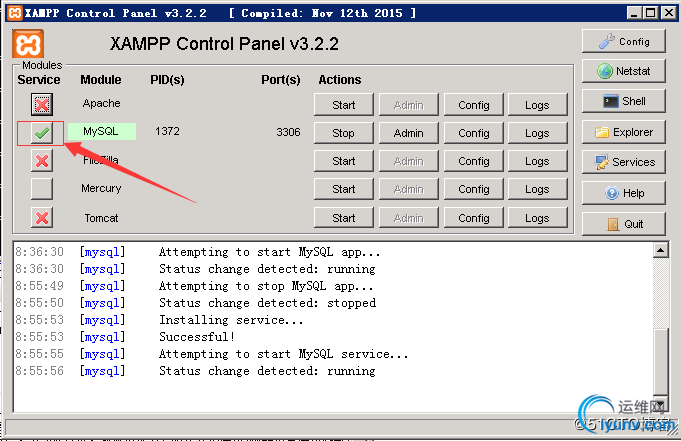Screen dimensions: 681x441
Task: Start the FileZilla module
Action: coord(344,161)
